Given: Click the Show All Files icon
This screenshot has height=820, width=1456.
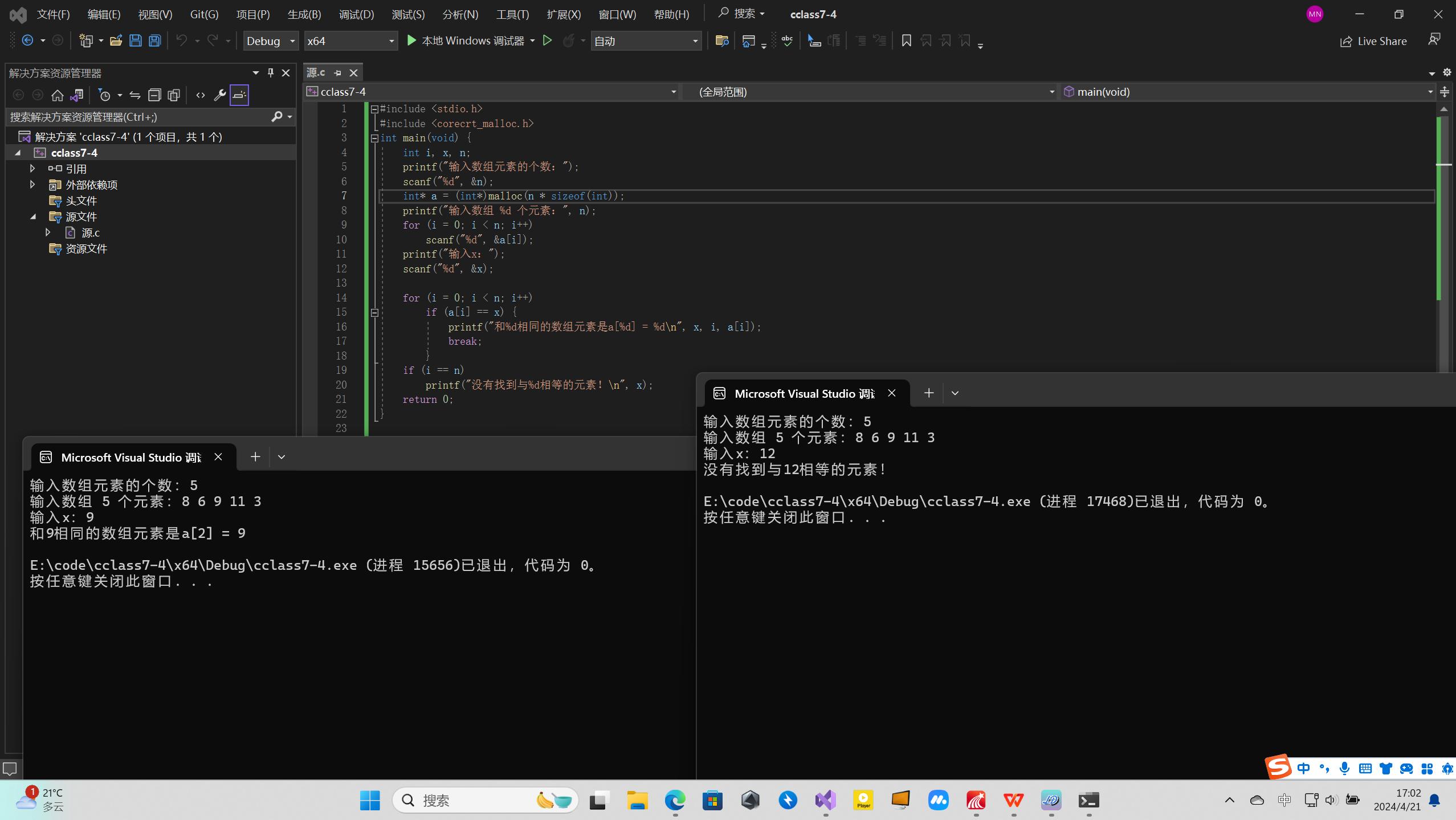Looking at the screenshot, I should pyautogui.click(x=174, y=95).
